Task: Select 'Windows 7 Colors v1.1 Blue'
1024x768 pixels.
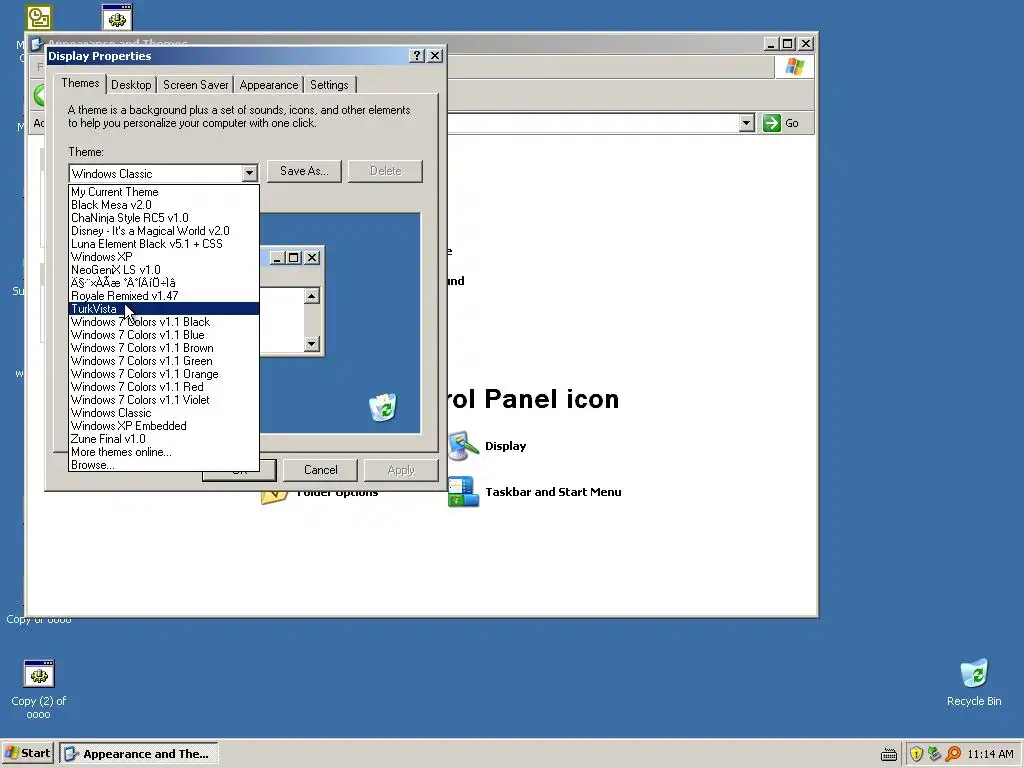Action: pos(164,335)
